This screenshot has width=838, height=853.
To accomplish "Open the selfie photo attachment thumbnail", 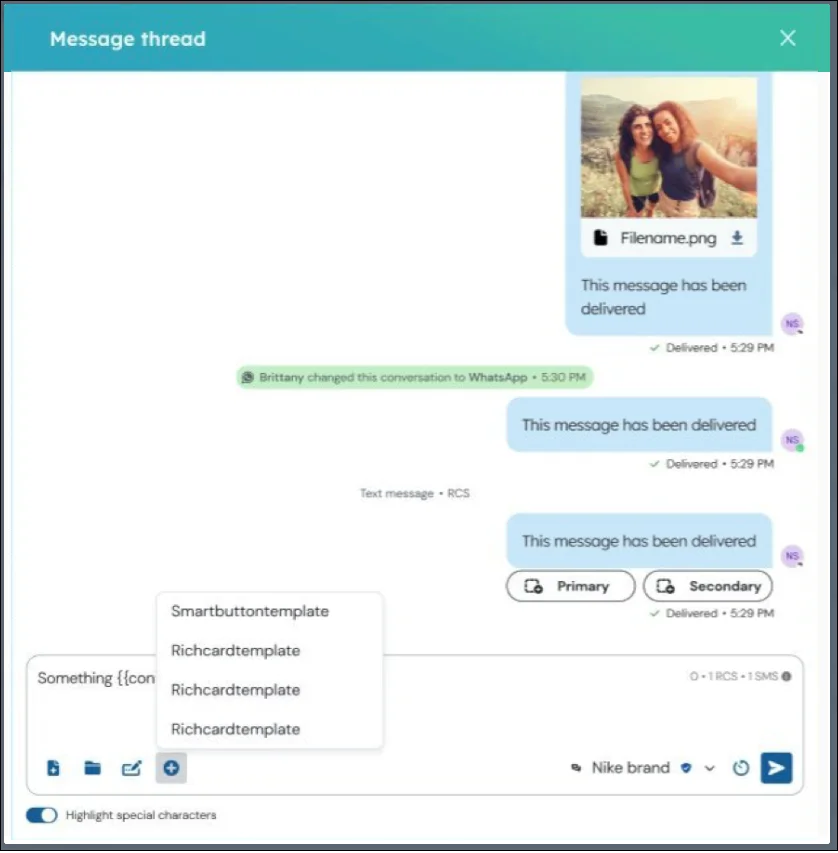I will click(x=668, y=147).
